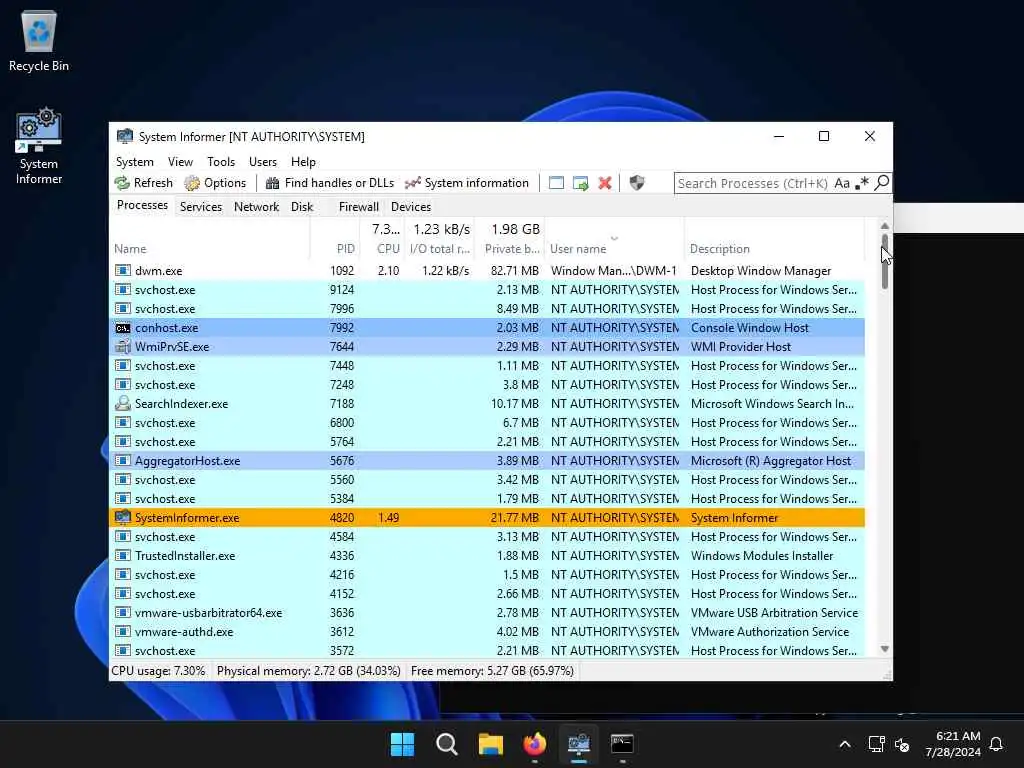This screenshot has height=768, width=1024.
Task: Open the View menu
Action: pos(180,161)
